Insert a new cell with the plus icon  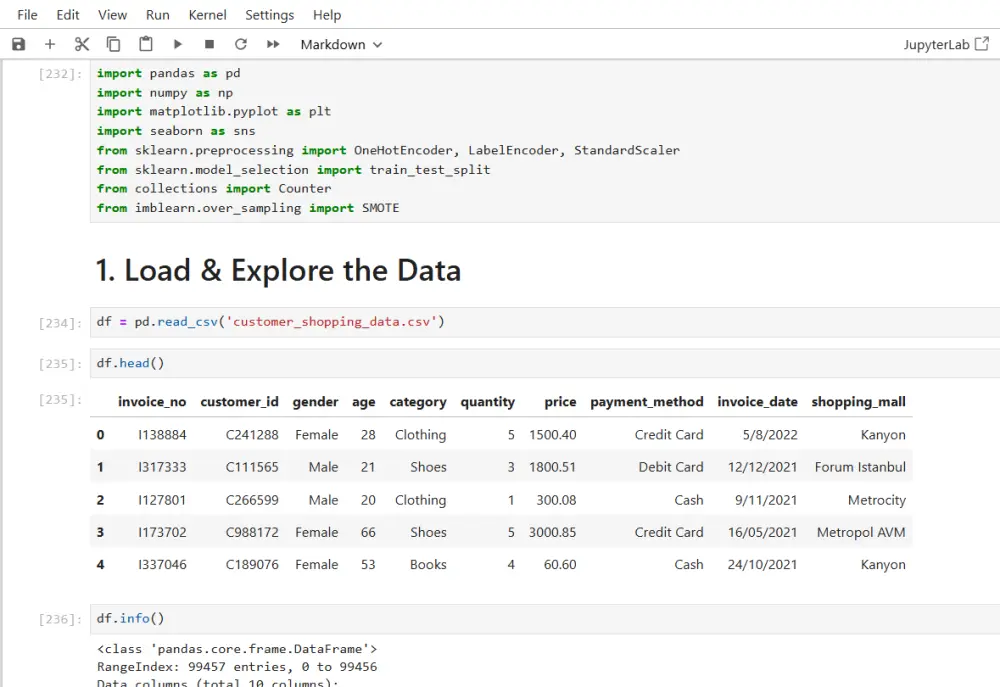click(50, 44)
